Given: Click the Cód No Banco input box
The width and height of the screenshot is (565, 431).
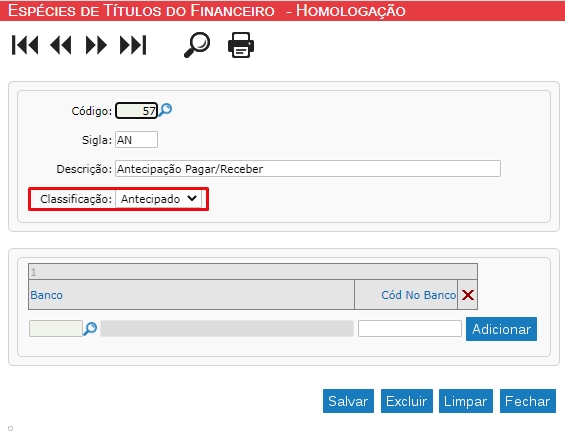Looking at the screenshot, I should tap(410, 329).
